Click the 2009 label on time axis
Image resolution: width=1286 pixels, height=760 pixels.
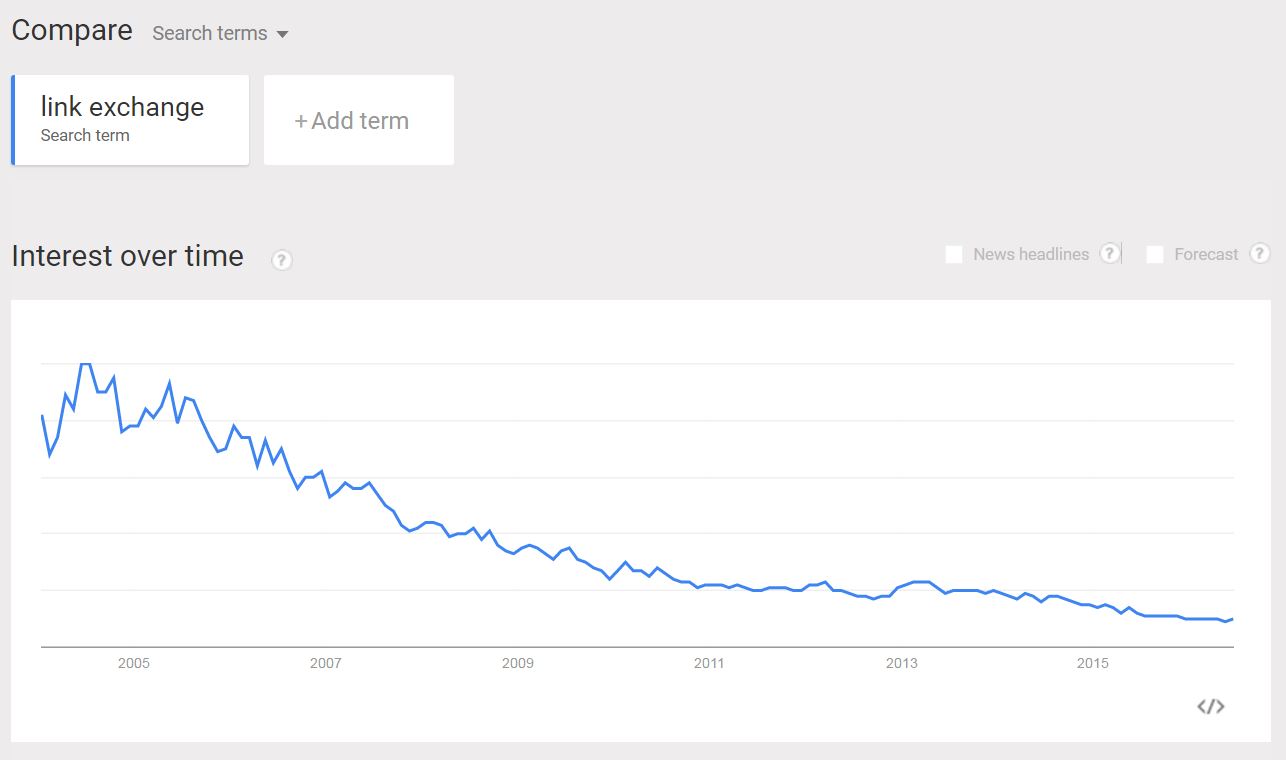click(518, 663)
